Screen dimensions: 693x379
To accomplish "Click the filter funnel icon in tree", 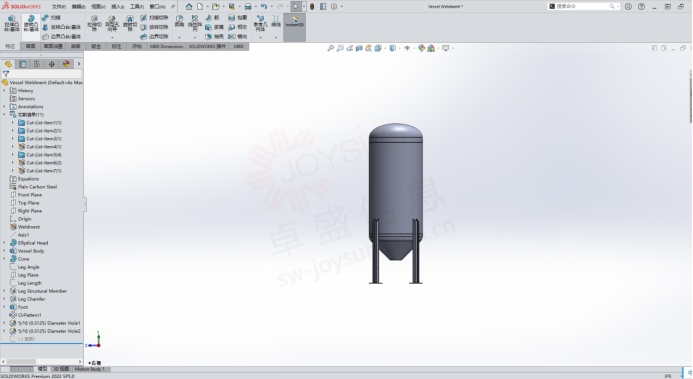I will [x=6, y=74].
